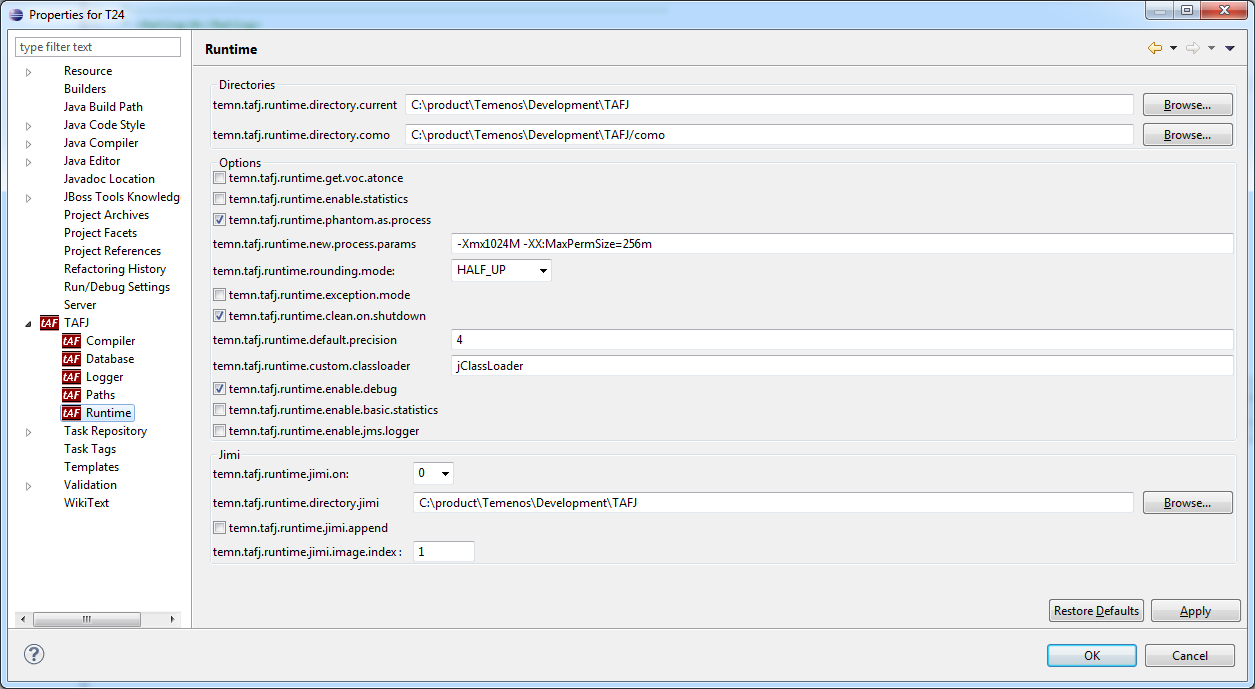Click the TAFJ Logger icon in tree
This screenshot has height=689, width=1255.
pos(71,377)
